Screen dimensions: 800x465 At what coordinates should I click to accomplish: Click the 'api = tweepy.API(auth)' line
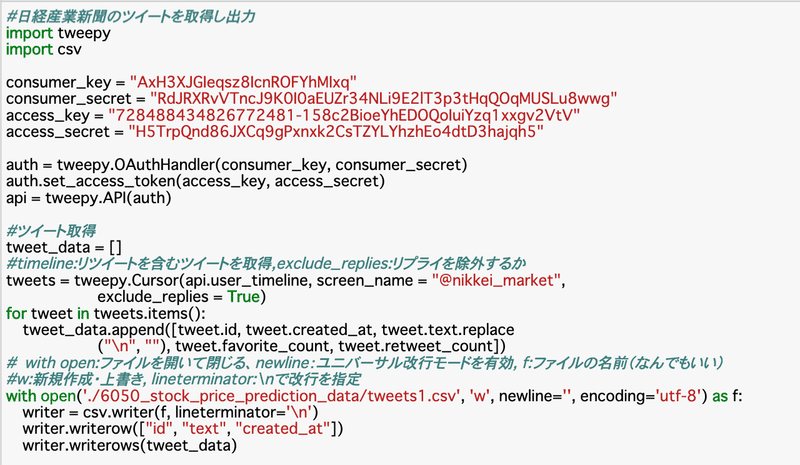[x=89, y=198]
